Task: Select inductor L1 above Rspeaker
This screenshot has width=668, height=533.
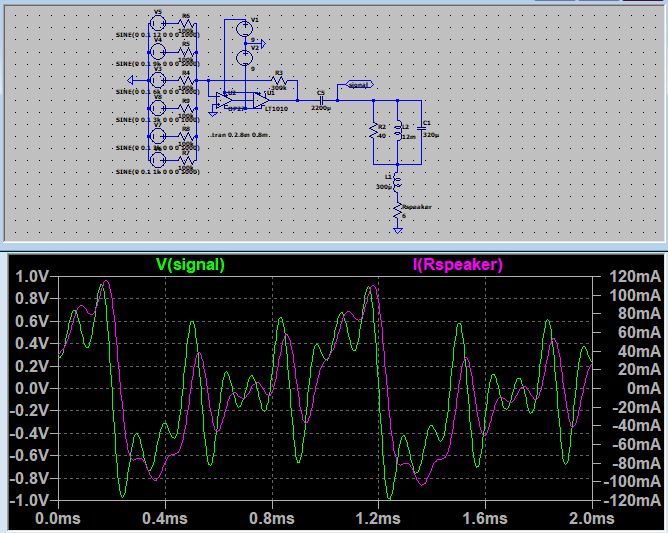Action: pyautogui.click(x=397, y=182)
